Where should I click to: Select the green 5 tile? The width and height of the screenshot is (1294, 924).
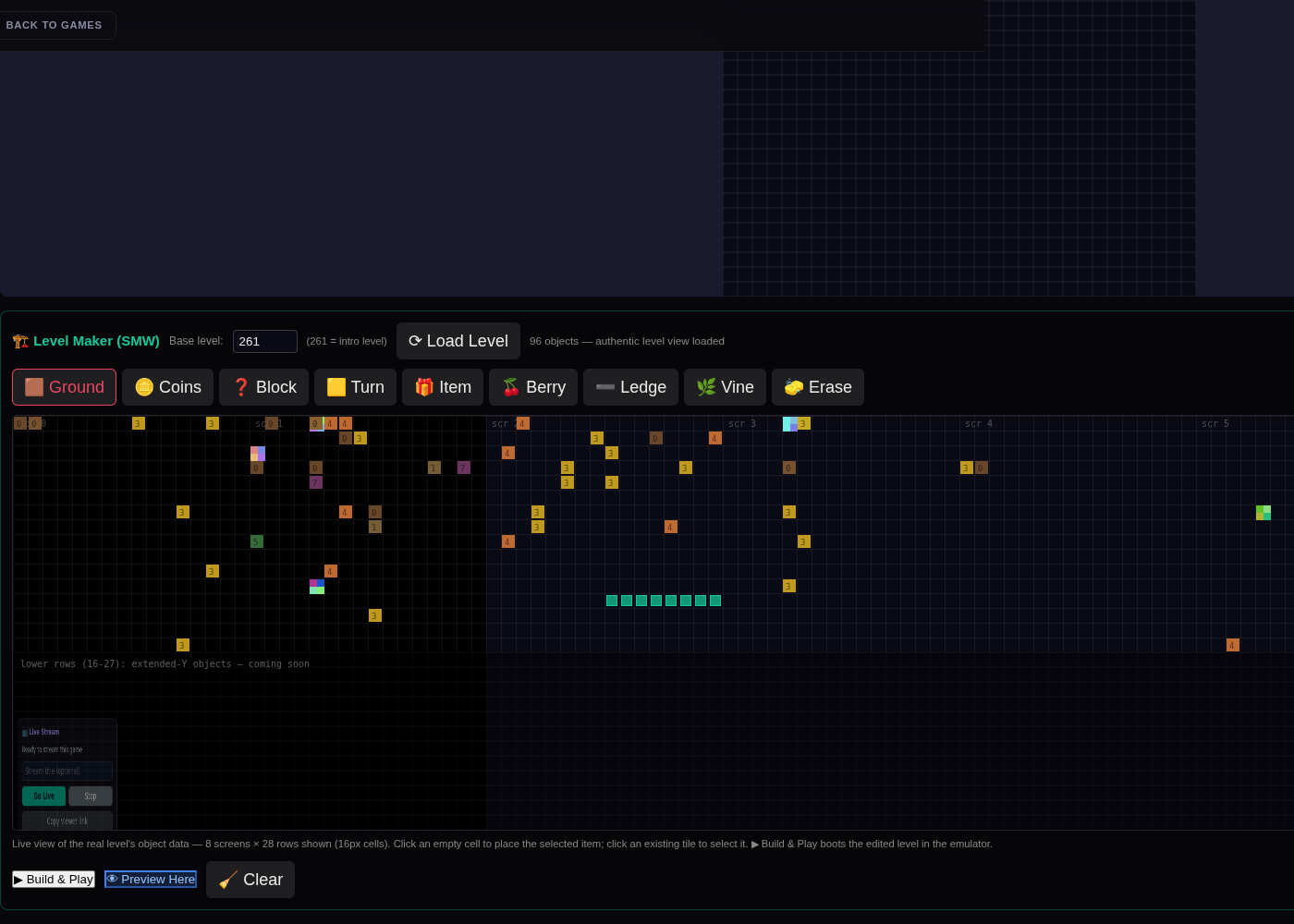pyautogui.click(x=257, y=541)
